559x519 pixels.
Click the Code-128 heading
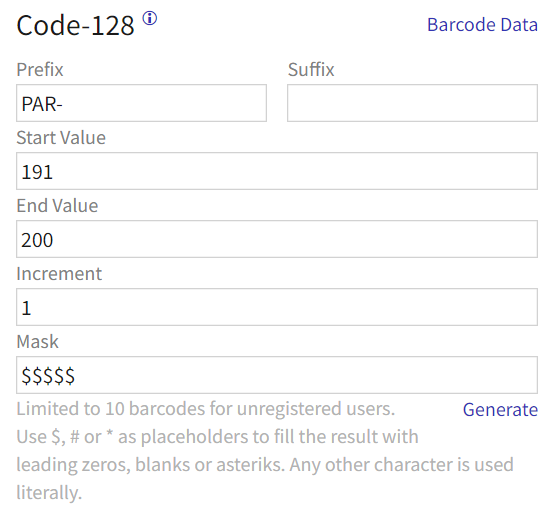(x=75, y=26)
